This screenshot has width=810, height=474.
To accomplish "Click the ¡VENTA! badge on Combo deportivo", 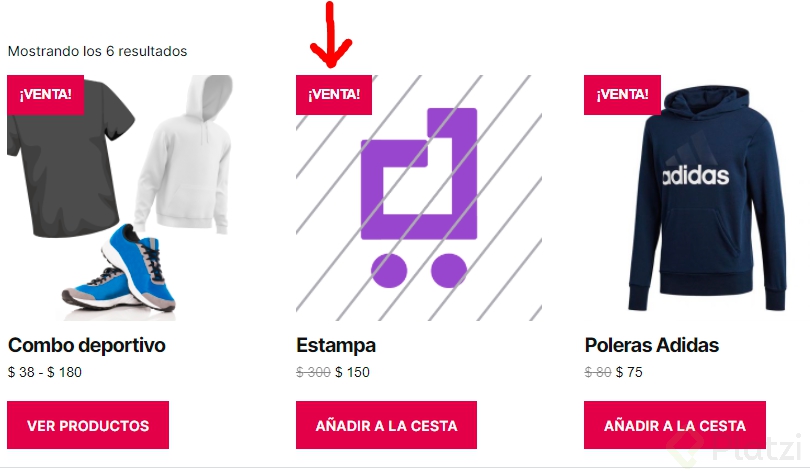I will click(x=45, y=94).
